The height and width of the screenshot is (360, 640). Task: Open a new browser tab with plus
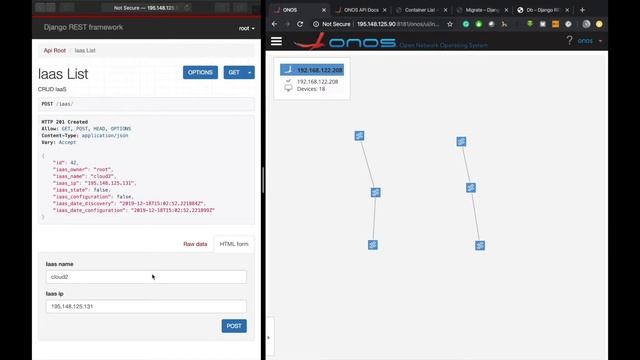[582, 10]
